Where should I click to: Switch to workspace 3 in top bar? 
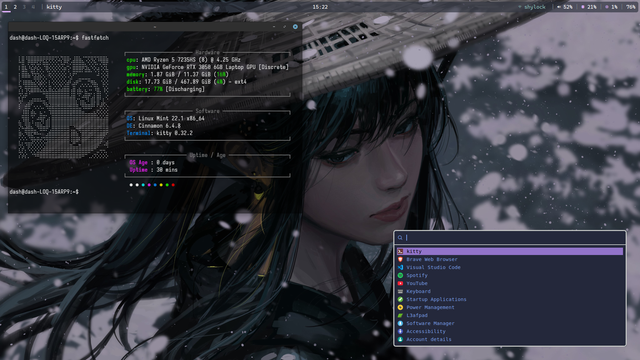pos(24,7)
